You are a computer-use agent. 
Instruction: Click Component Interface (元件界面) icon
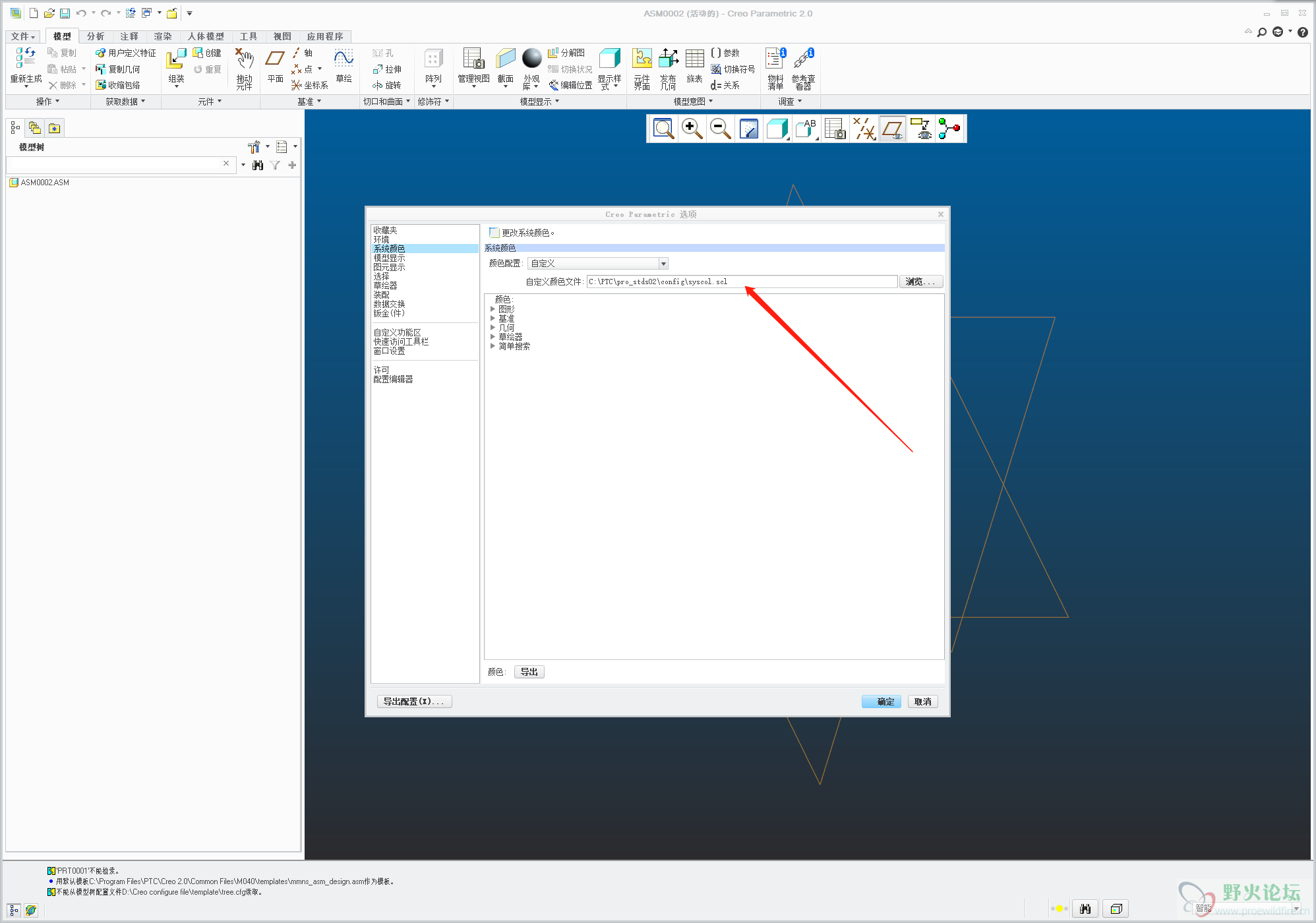pyautogui.click(x=642, y=59)
